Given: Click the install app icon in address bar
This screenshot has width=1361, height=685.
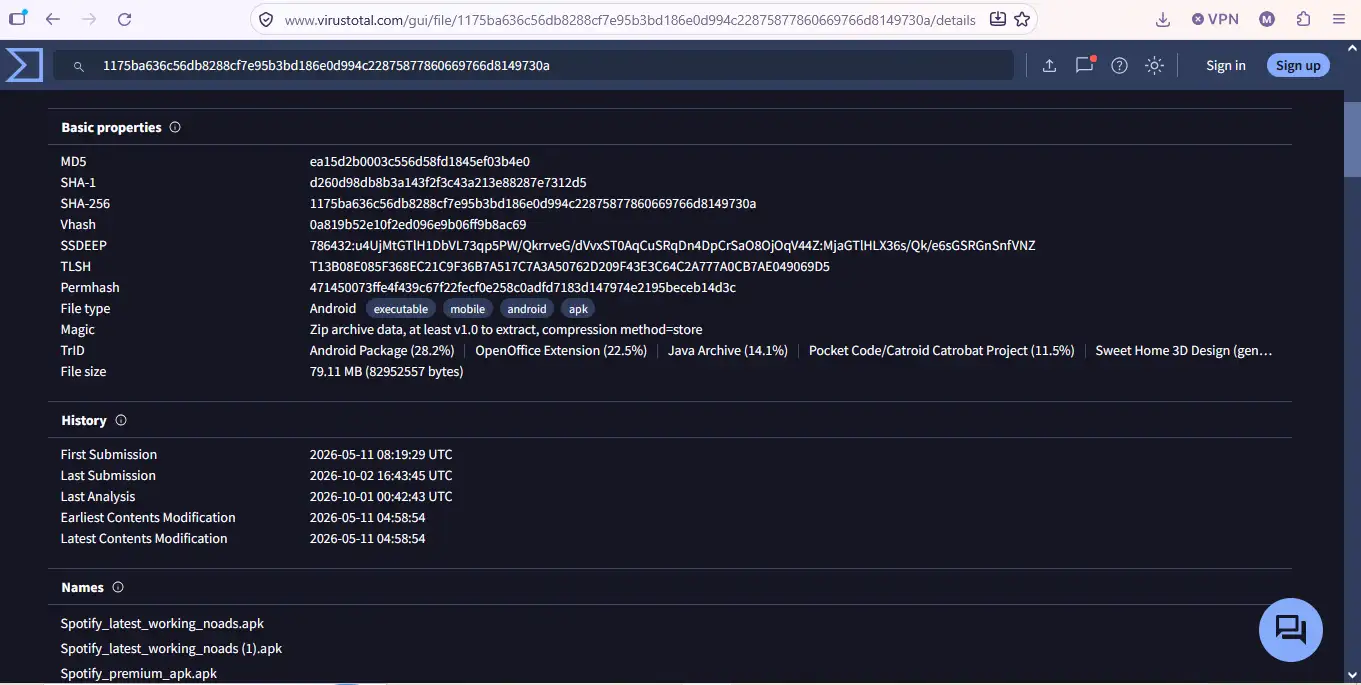Looking at the screenshot, I should [x=997, y=19].
